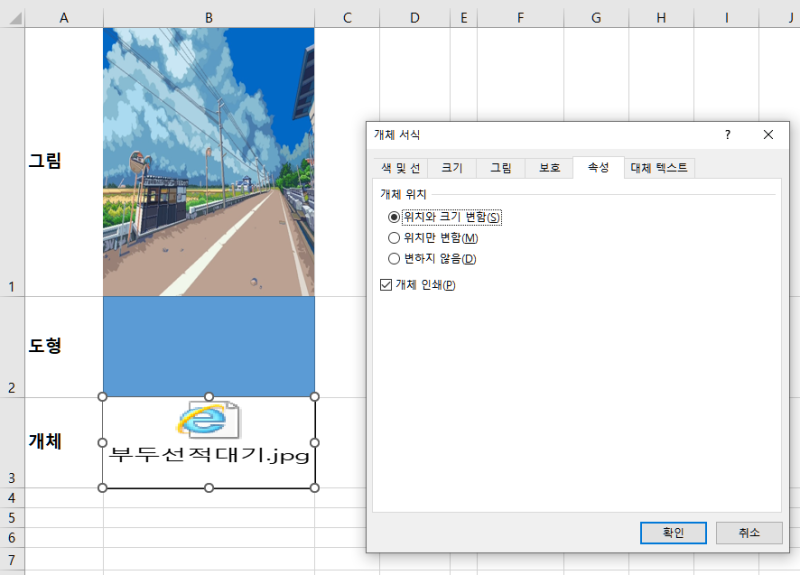Select the blue rectangle shape in B2

coord(209,346)
